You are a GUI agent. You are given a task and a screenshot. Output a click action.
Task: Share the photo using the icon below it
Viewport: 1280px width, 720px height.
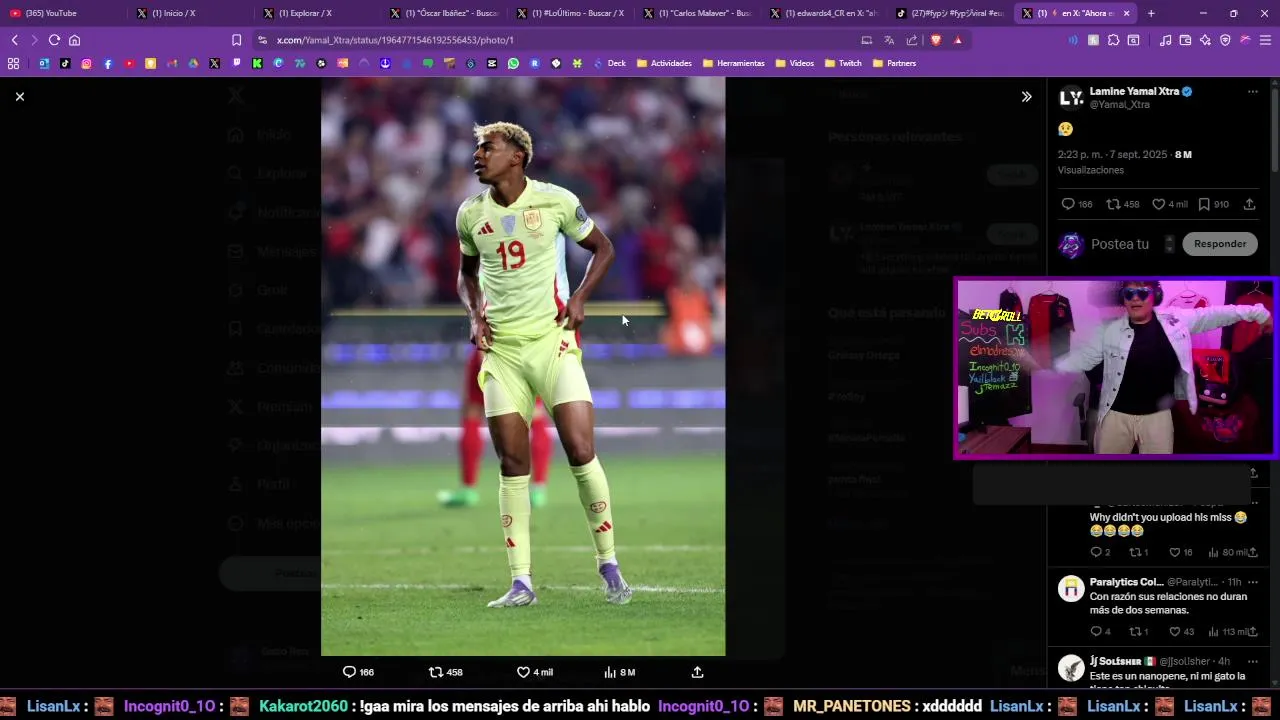(x=697, y=672)
